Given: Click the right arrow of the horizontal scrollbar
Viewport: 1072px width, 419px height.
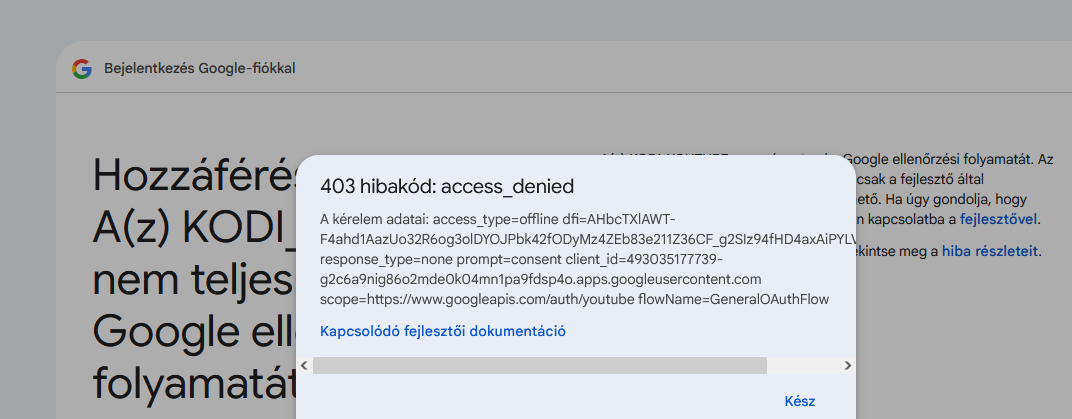Looking at the screenshot, I should tap(848, 366).
